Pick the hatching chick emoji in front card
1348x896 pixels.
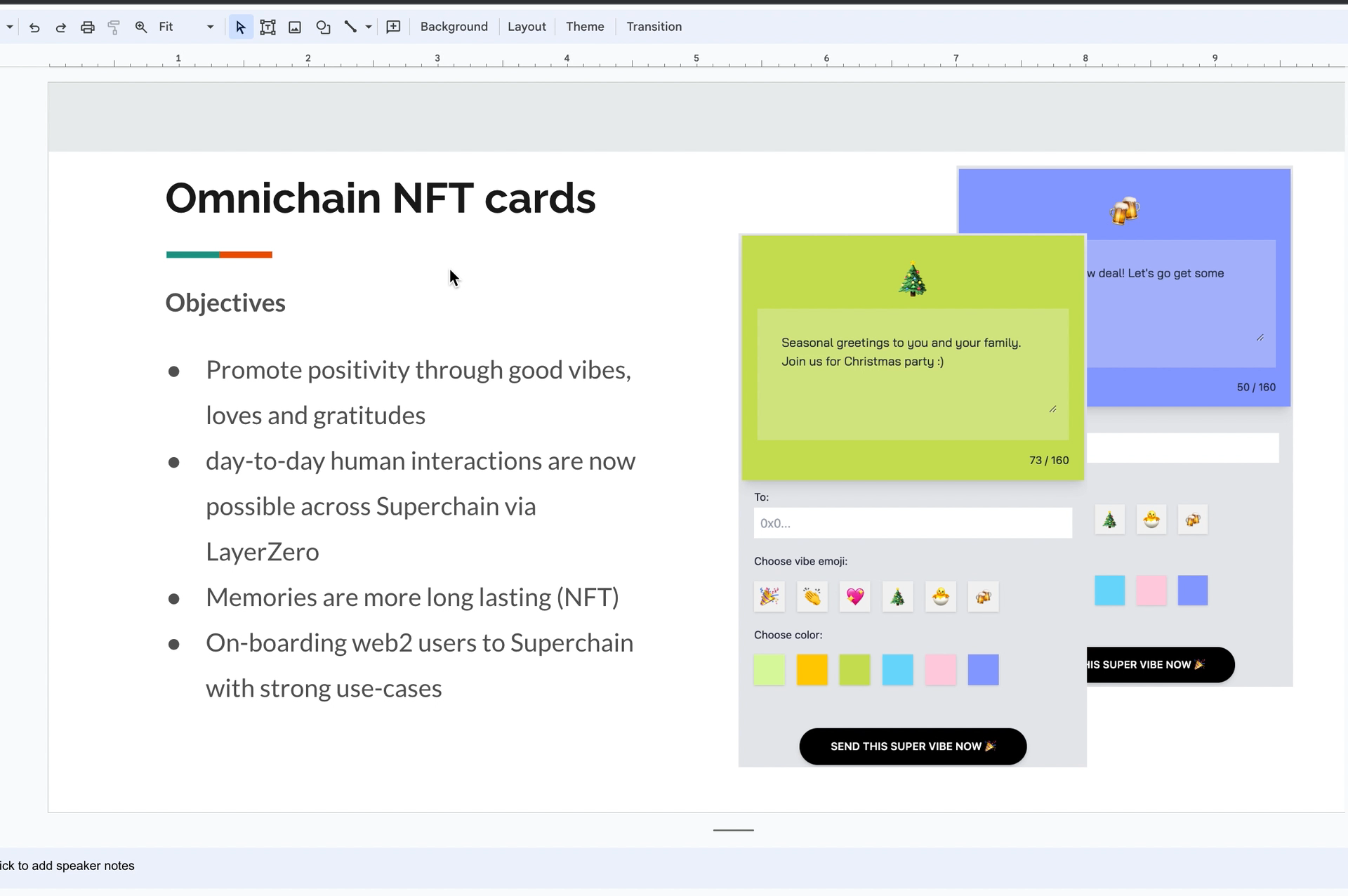pyautogui.click(x=941, y=597)
